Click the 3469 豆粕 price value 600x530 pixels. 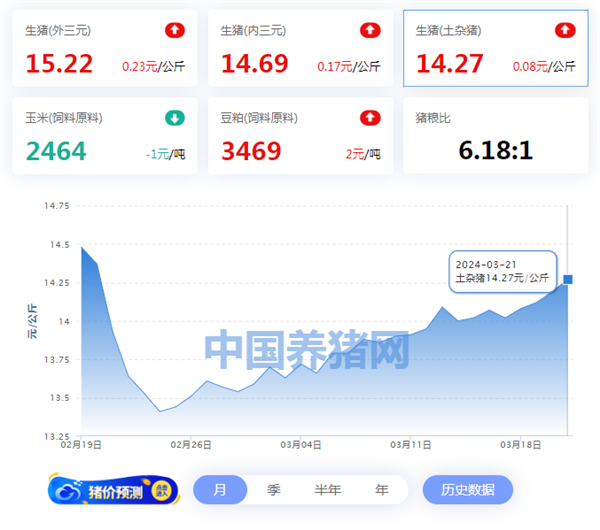(x=254, y=152)
